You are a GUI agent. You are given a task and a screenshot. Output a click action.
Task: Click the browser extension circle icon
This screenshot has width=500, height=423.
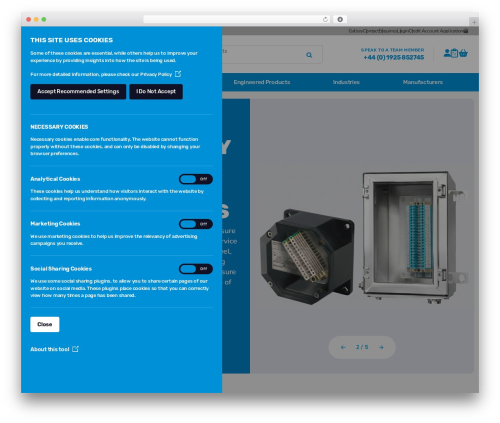(340, 19)
